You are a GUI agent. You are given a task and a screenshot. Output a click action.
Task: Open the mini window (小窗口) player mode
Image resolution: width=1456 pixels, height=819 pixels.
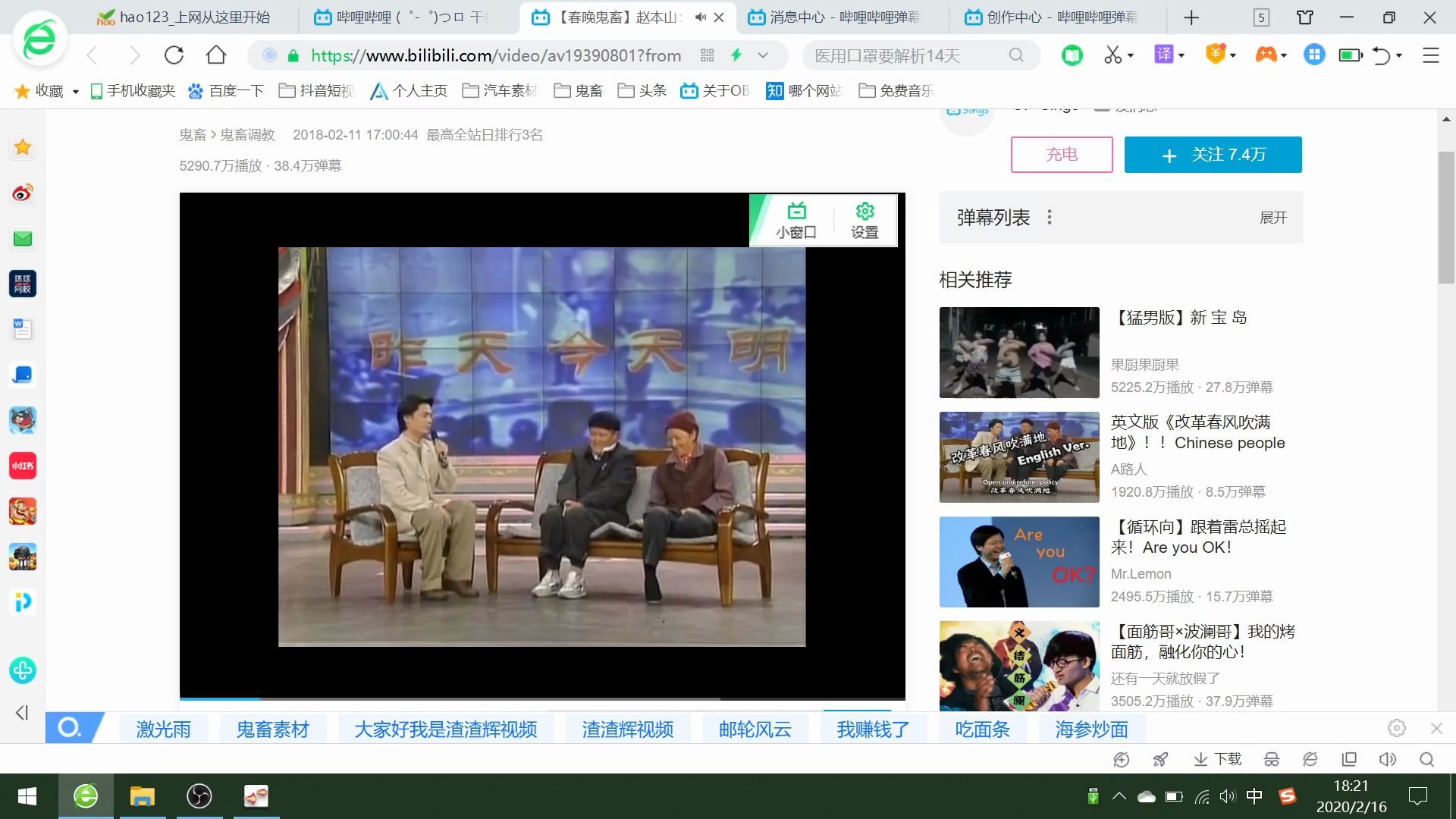click(796, 221)
